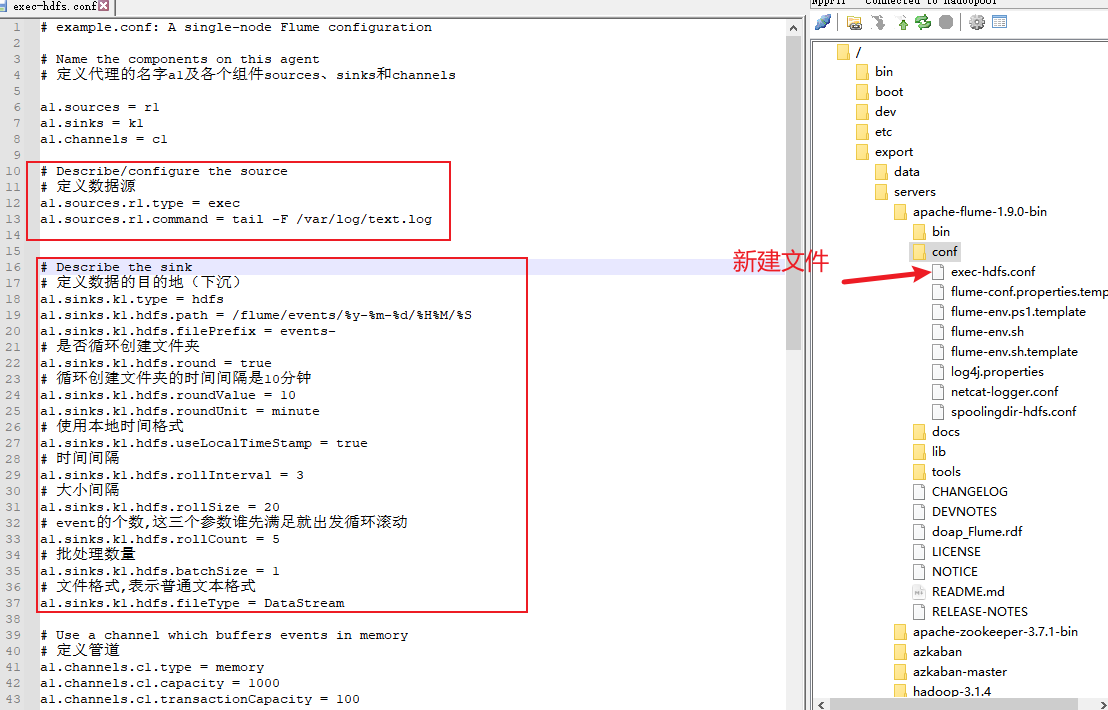
Task: Select flume-env.ps1.template file
Action: [x=1018, y=312]
